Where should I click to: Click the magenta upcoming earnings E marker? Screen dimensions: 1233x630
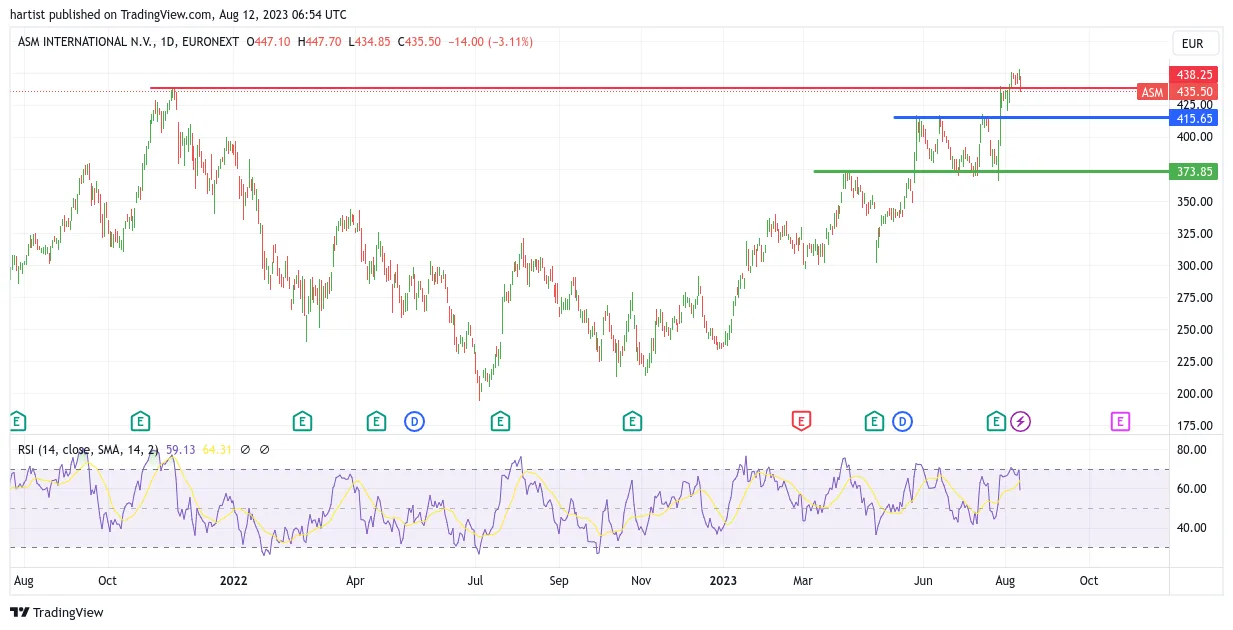[1120, 421]
